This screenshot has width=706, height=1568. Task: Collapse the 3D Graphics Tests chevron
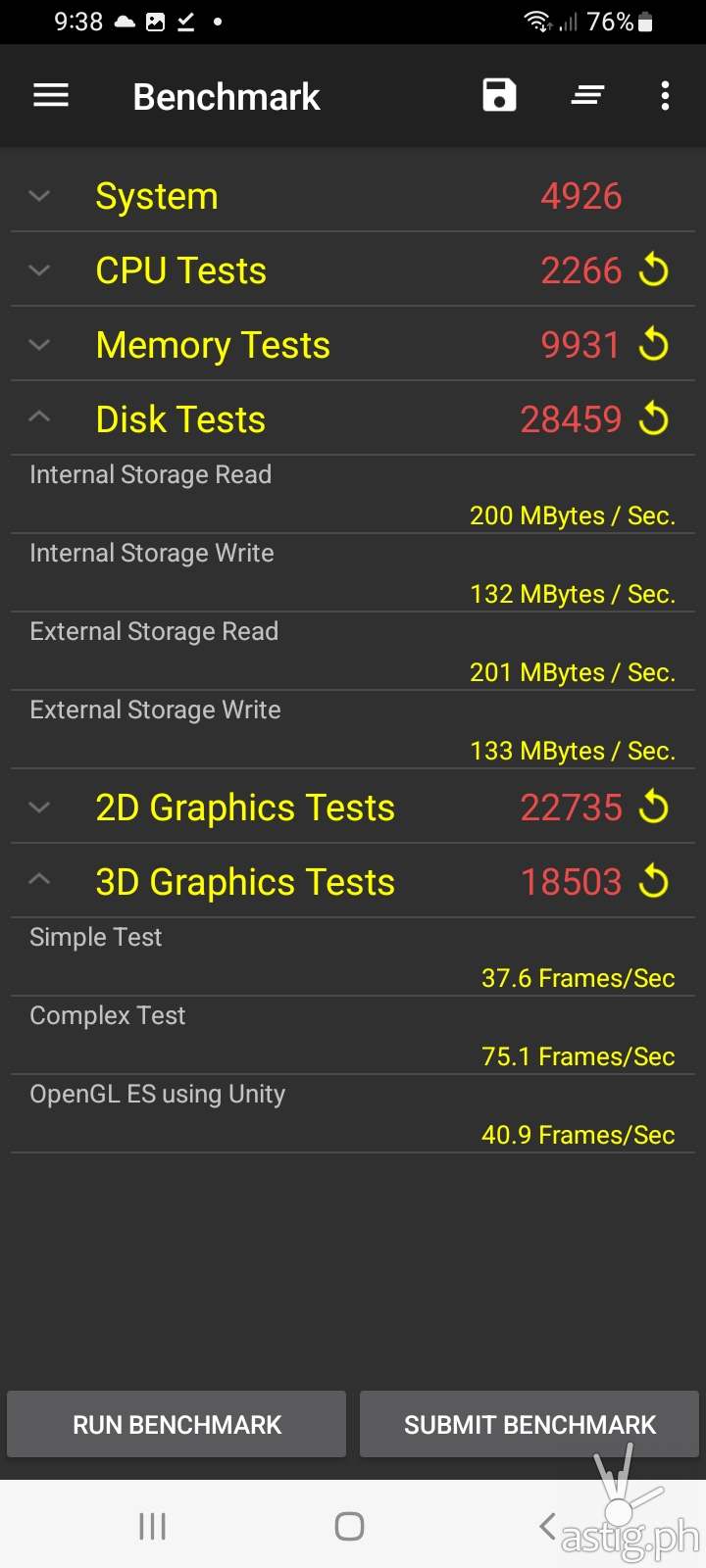pyautogui.click(x=39, y=880)
